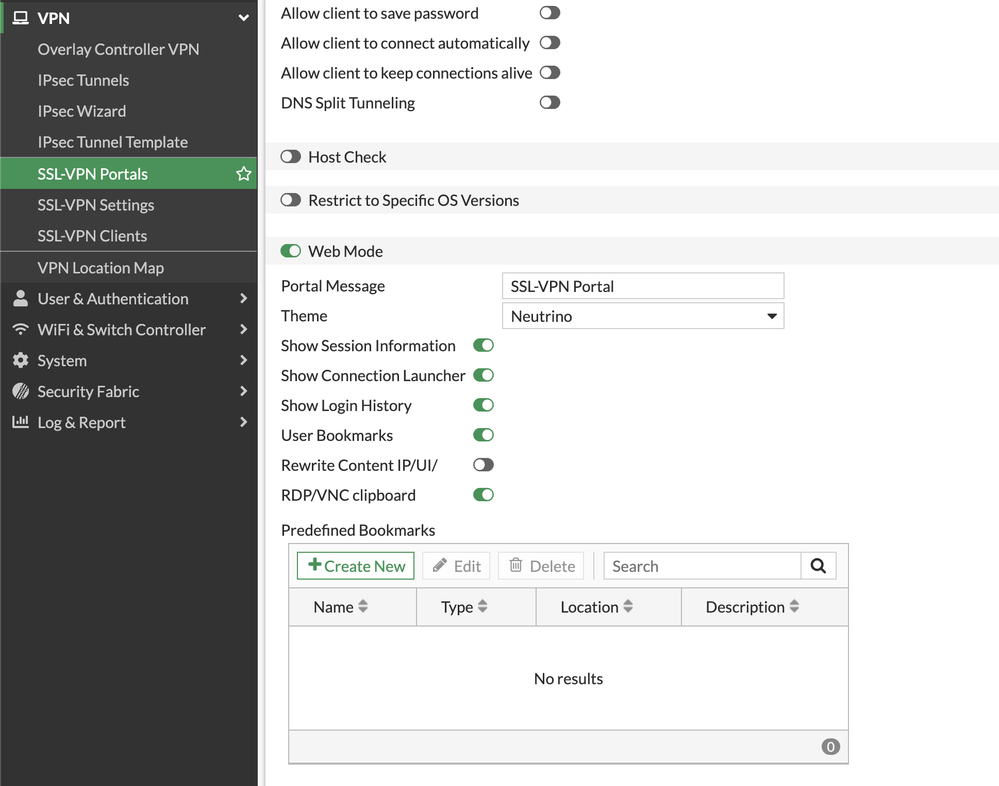Open SSL-VPN Settings in the sidebar
The image size is (999, 786).
(96, 205)
